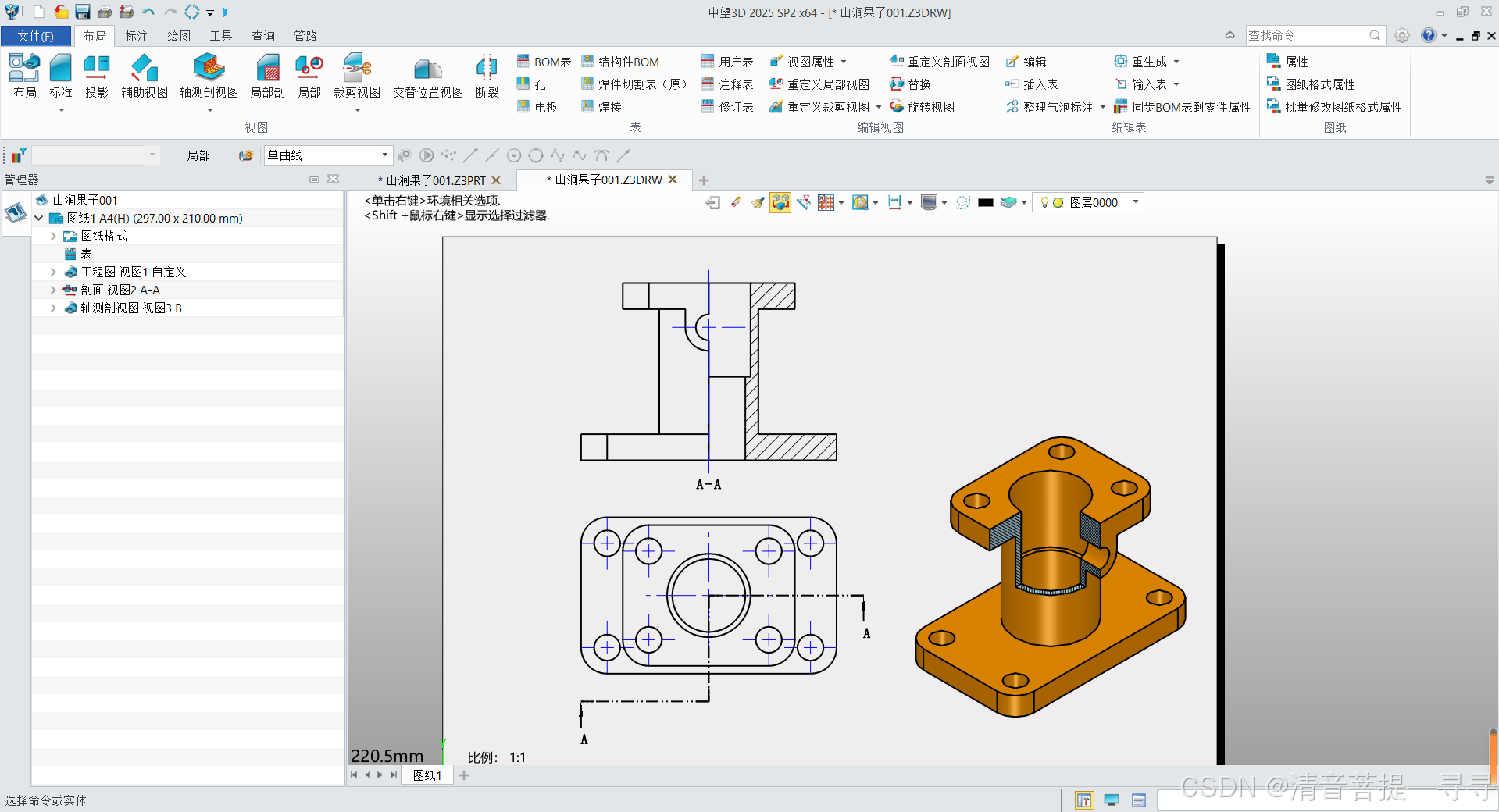Image resolution: width=1499 pixels, height=812 pixels.
Task: Switch to the 绘图 ribbon tab
Action: pyautogui.click(x=179, y=36)
